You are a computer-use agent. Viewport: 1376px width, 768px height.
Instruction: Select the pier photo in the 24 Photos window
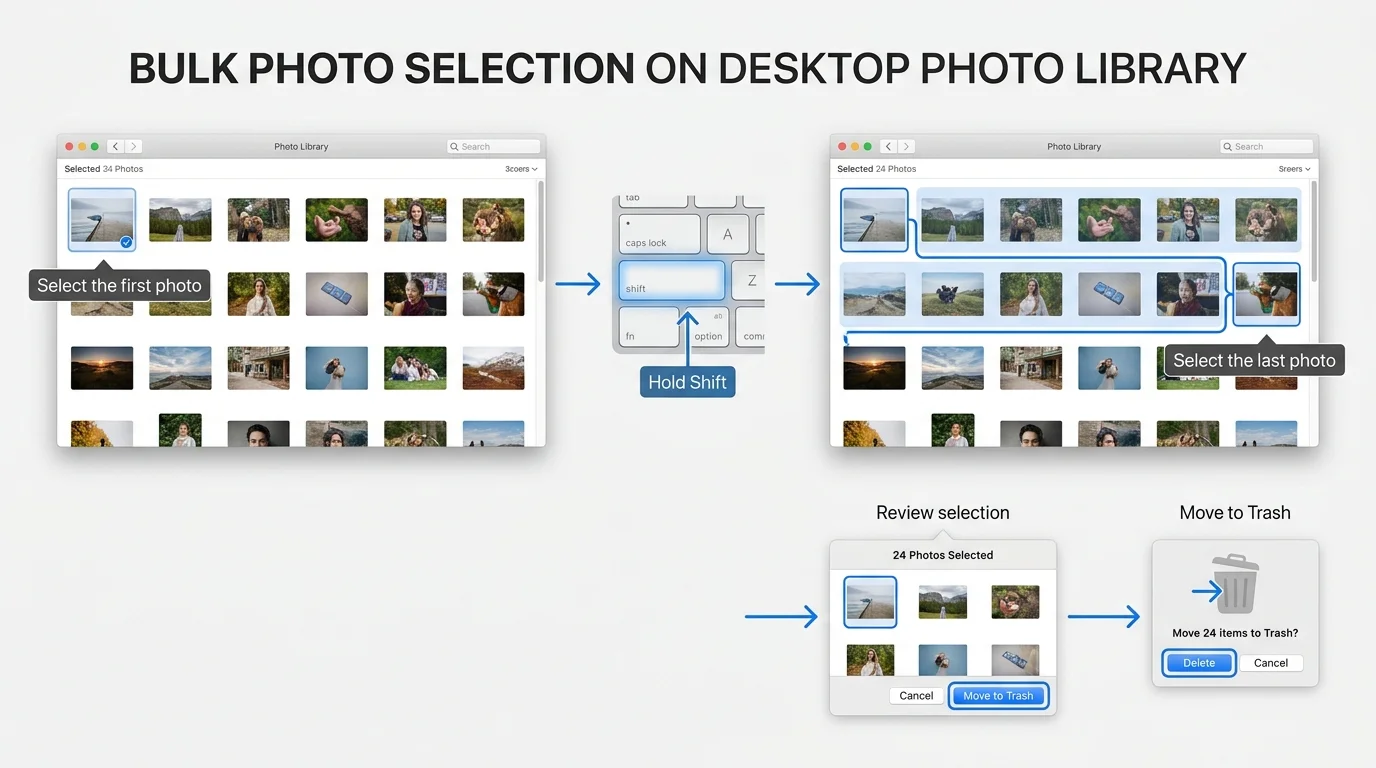point(874,220)
